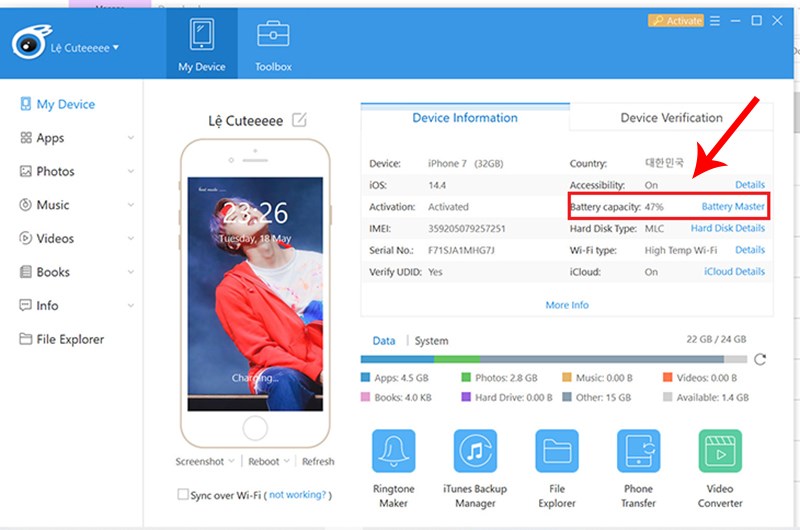Click the IMEI number 359205079257251
The height and width of the screenshot is (530, 800).
coord(466,229)
